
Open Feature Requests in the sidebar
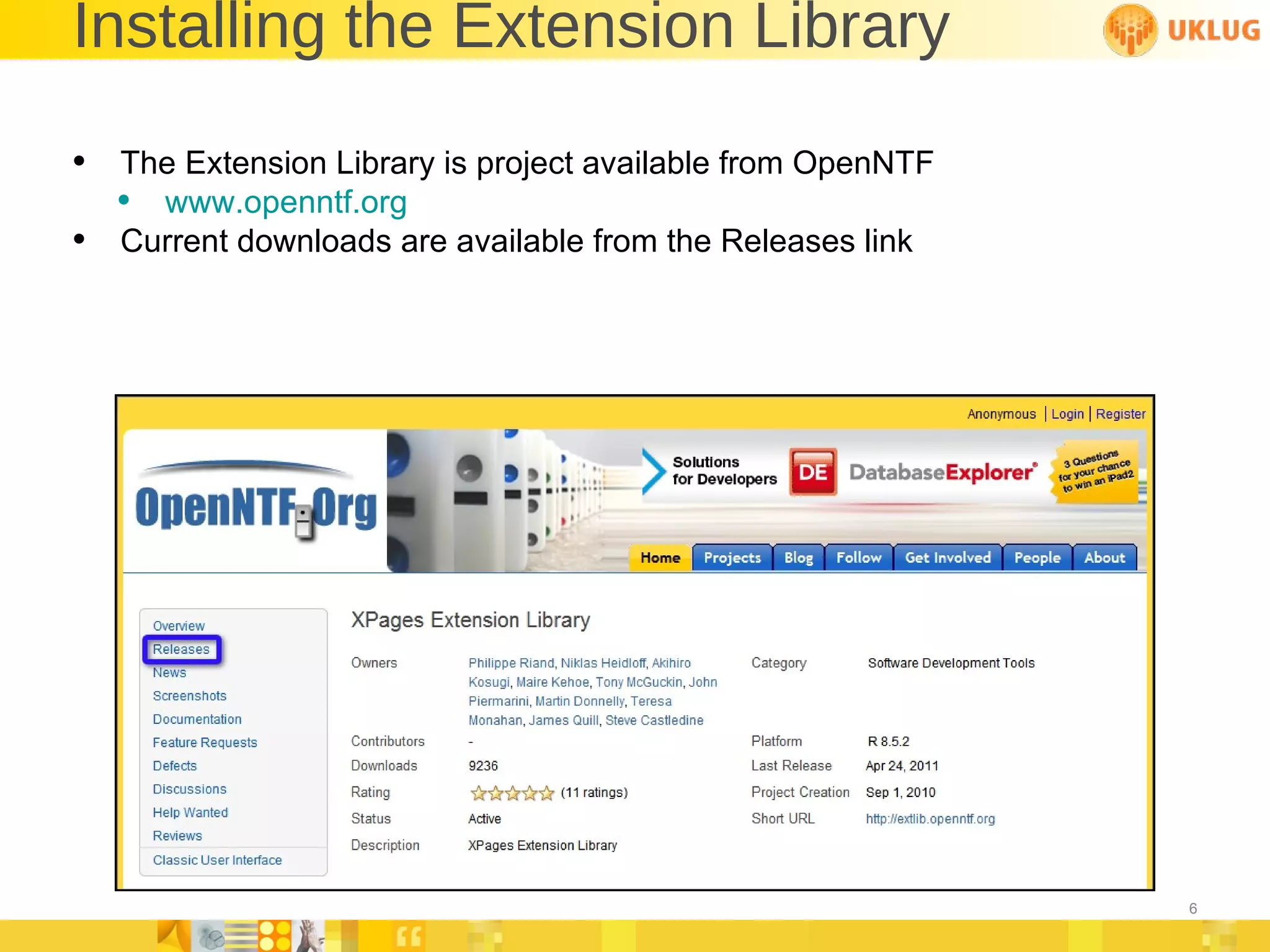[205, 743]
